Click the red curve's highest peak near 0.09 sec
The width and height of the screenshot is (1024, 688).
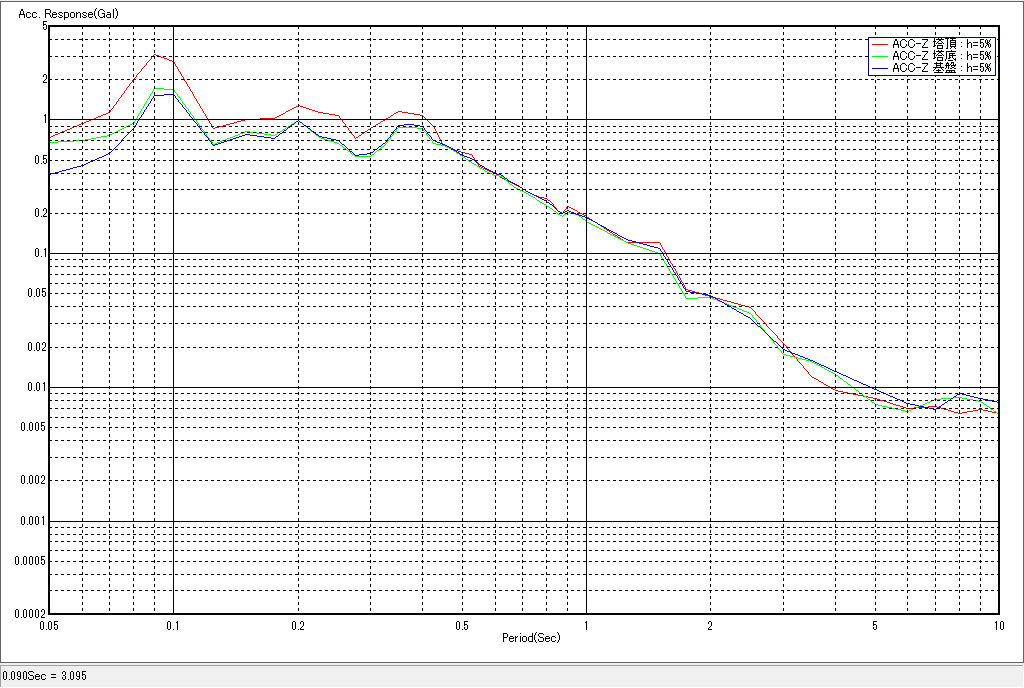(154, 55)
